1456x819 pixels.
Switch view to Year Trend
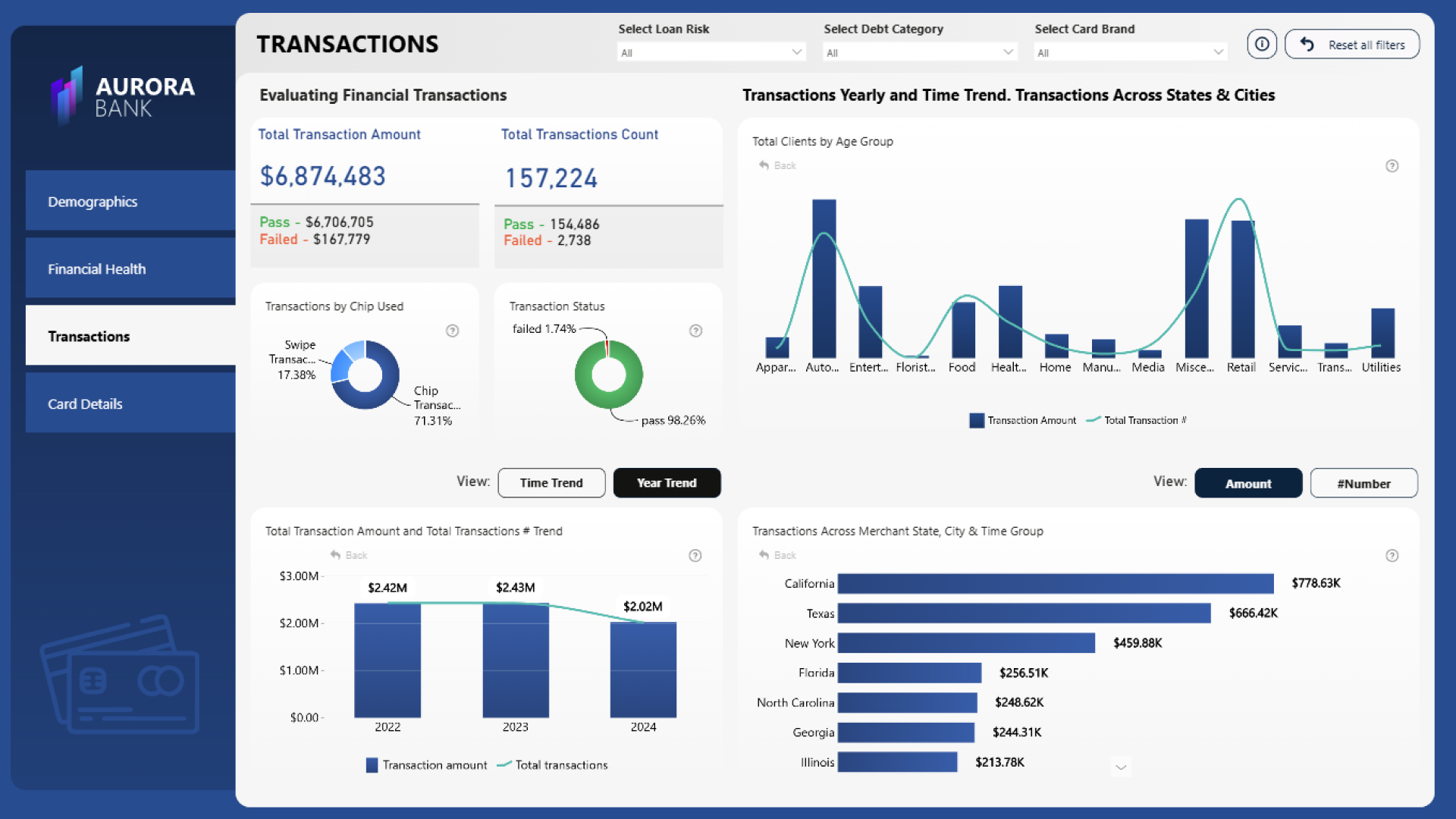(x=667, y=483)
